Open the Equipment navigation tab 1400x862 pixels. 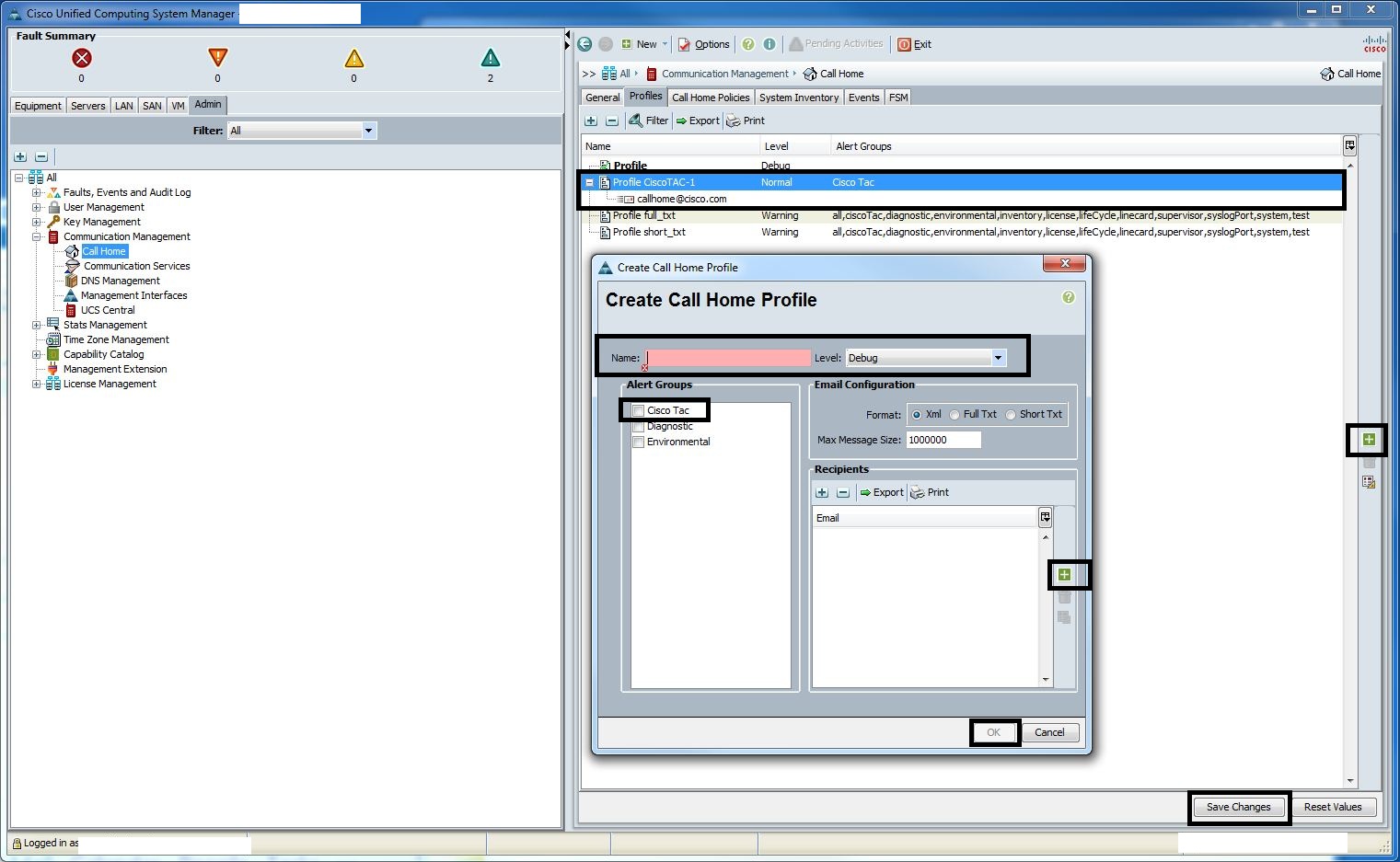38,106
